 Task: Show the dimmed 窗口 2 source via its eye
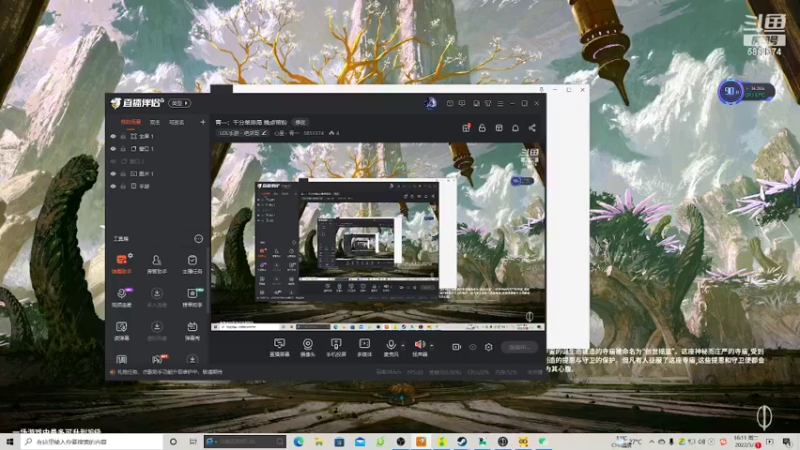coord(113,161)
